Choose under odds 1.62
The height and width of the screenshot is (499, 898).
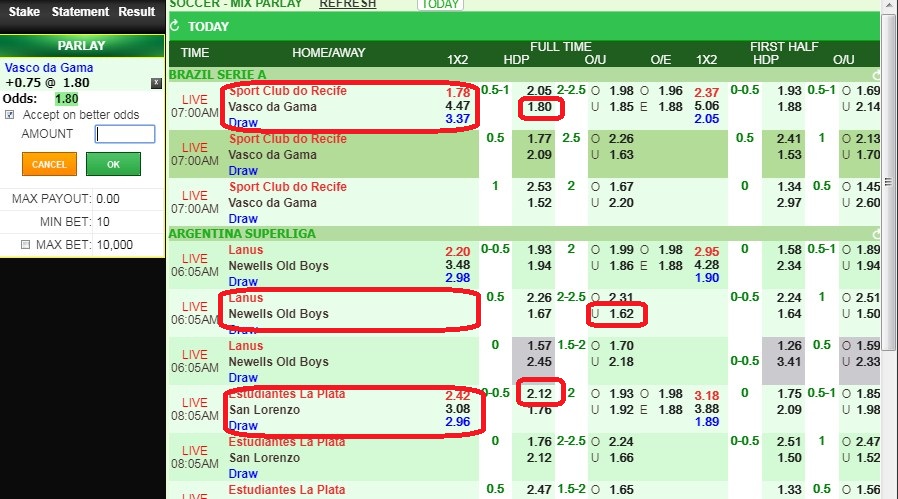coord(621,314)
